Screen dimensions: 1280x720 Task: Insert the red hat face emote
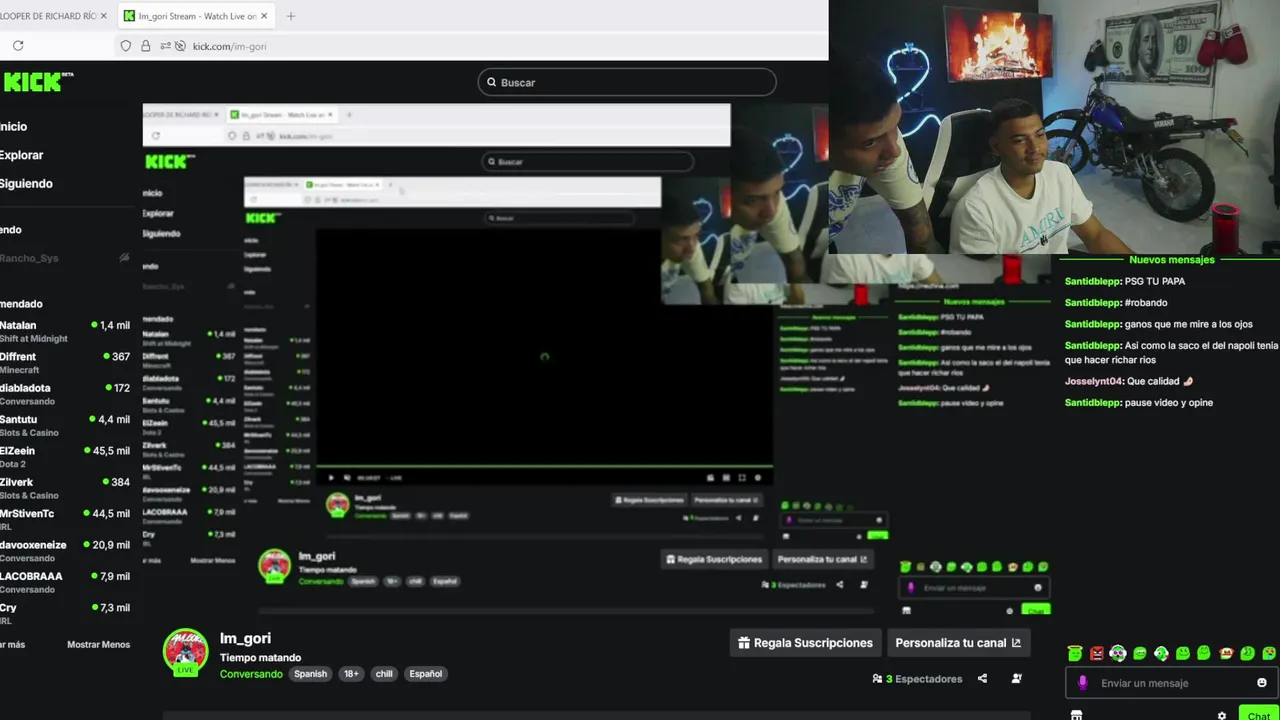[x=1226, y=654]
